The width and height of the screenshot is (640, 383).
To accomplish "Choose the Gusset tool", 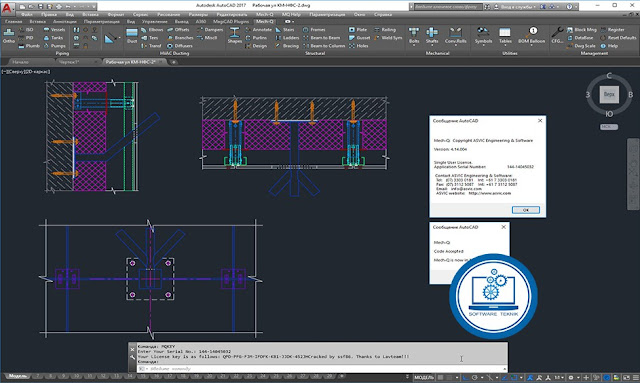I will (360, 38).
